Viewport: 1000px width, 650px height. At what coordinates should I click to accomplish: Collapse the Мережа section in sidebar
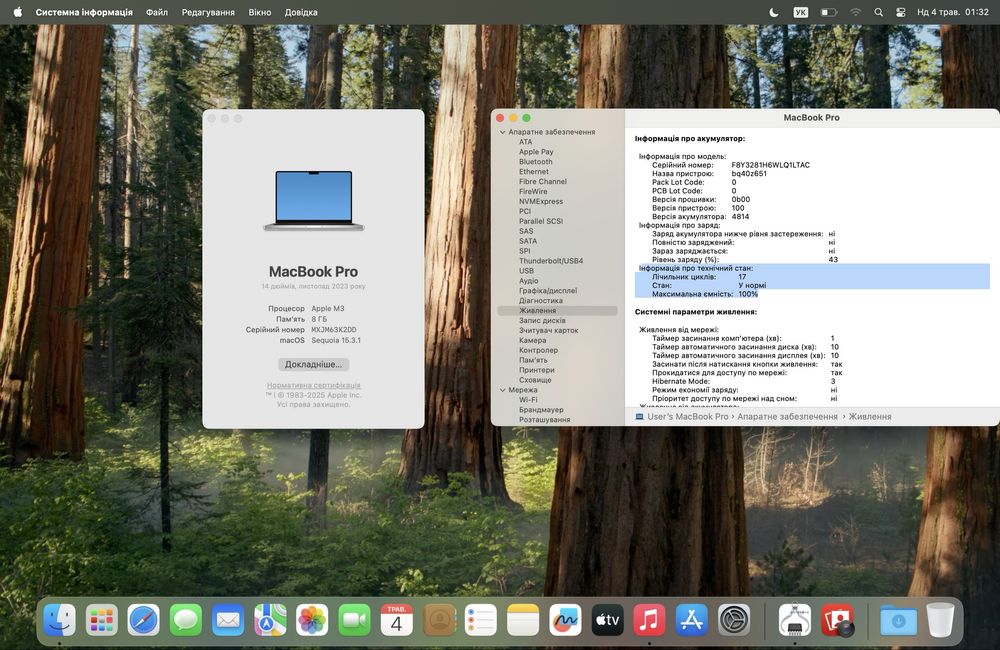point(503,390)
